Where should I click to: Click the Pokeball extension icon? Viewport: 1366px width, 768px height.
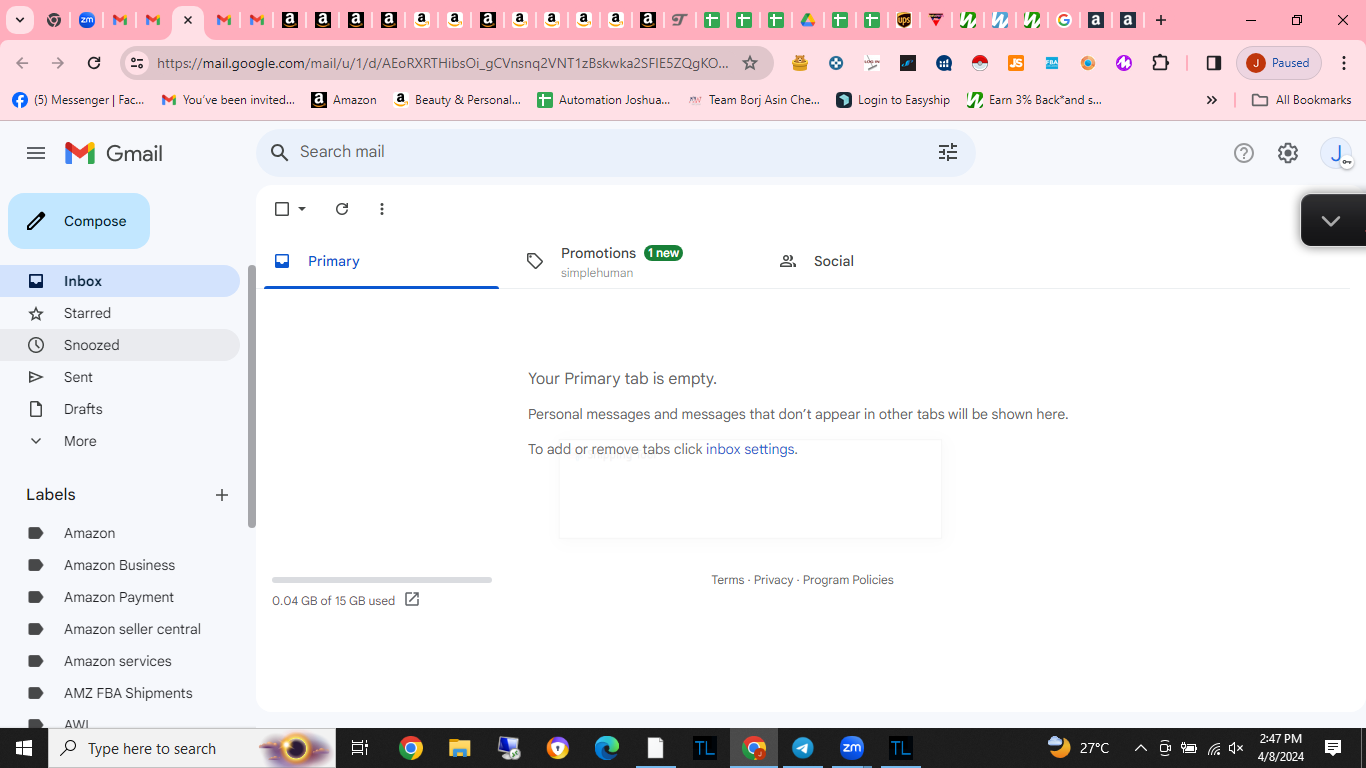[x=980, y=63]
